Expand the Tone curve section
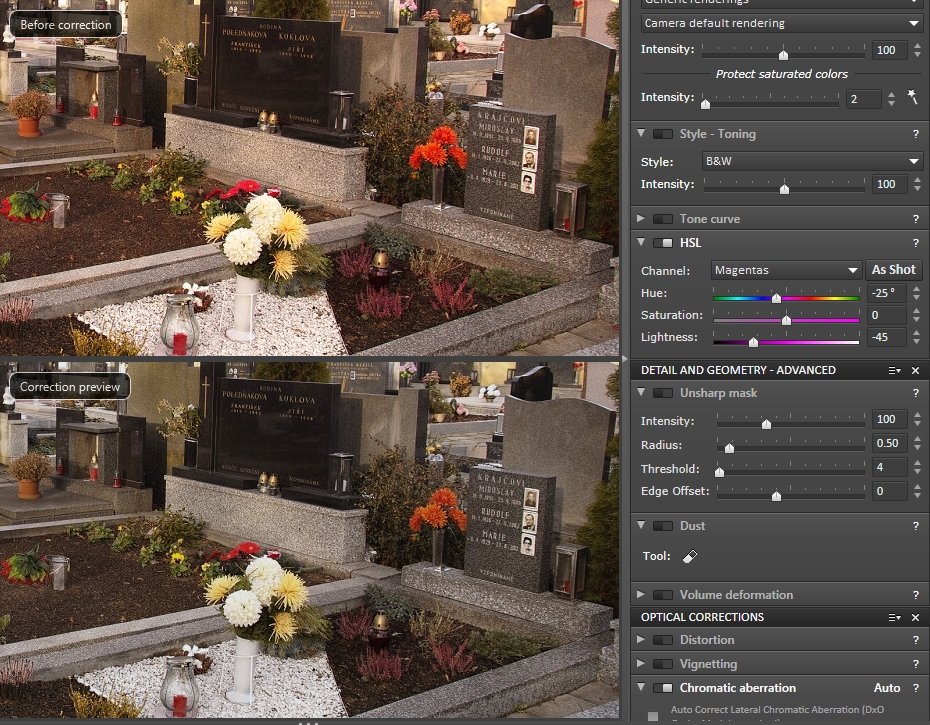Screen dimensions: 930x725 pyautogui.click(x=641, y=219)
